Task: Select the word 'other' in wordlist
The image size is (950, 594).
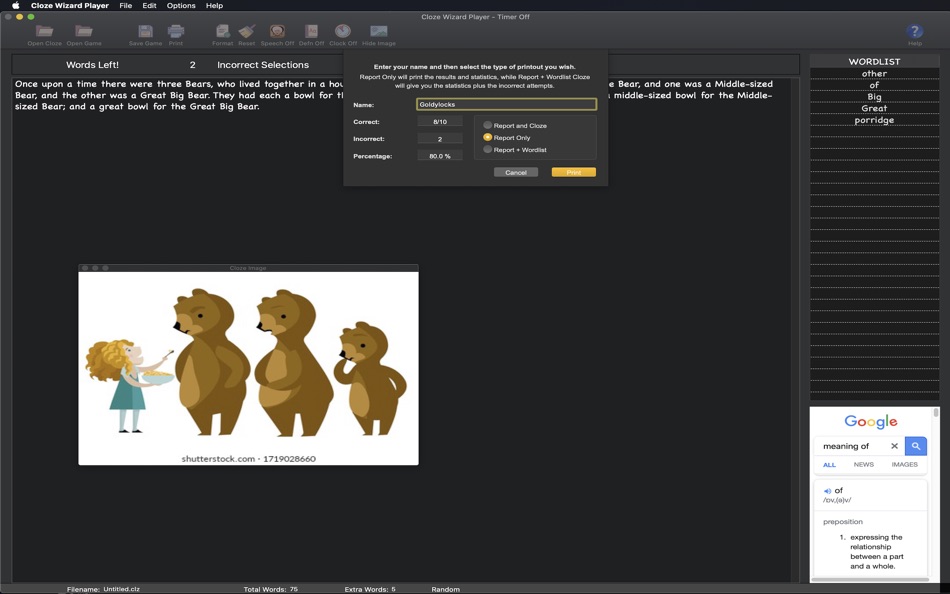Action: point(874,73)
